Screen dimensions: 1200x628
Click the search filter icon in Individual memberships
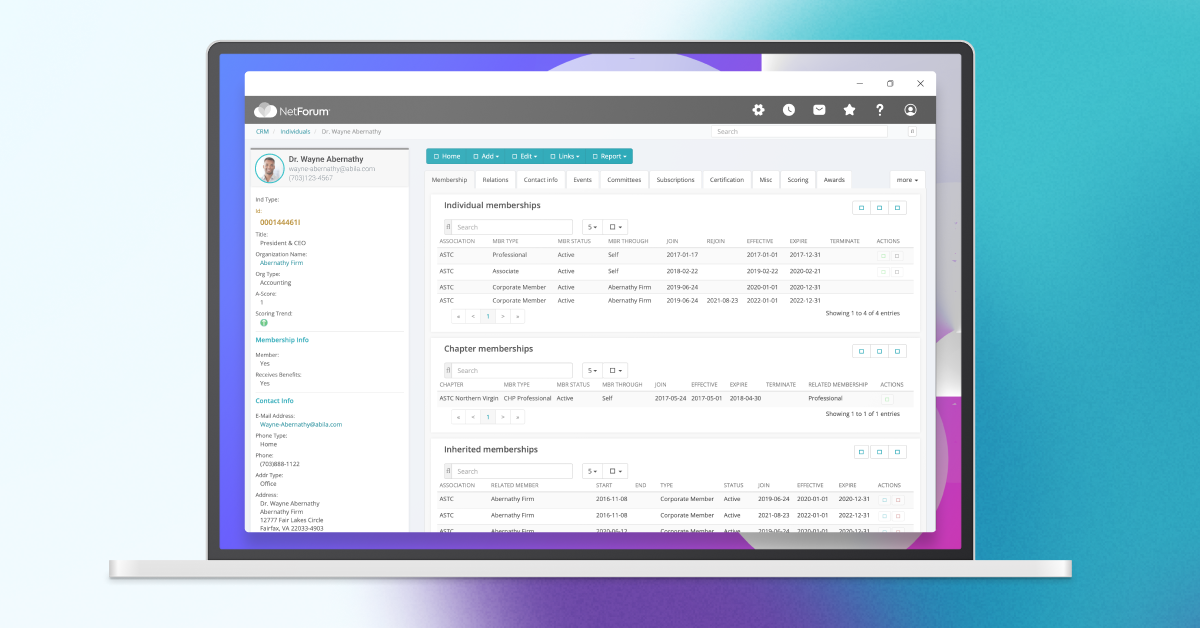447,226
